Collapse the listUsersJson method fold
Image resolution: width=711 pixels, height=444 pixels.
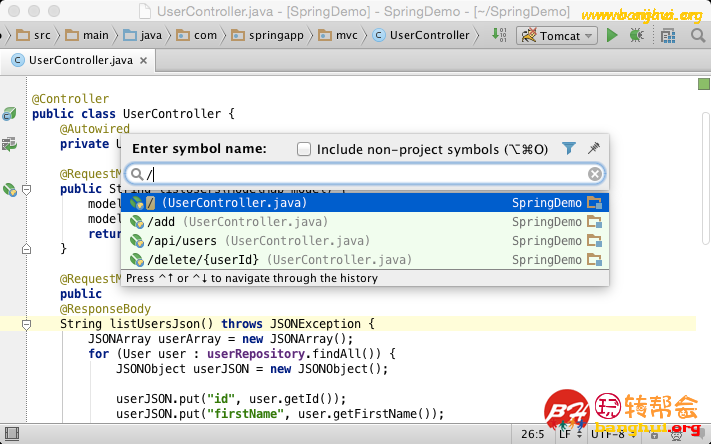26,324
